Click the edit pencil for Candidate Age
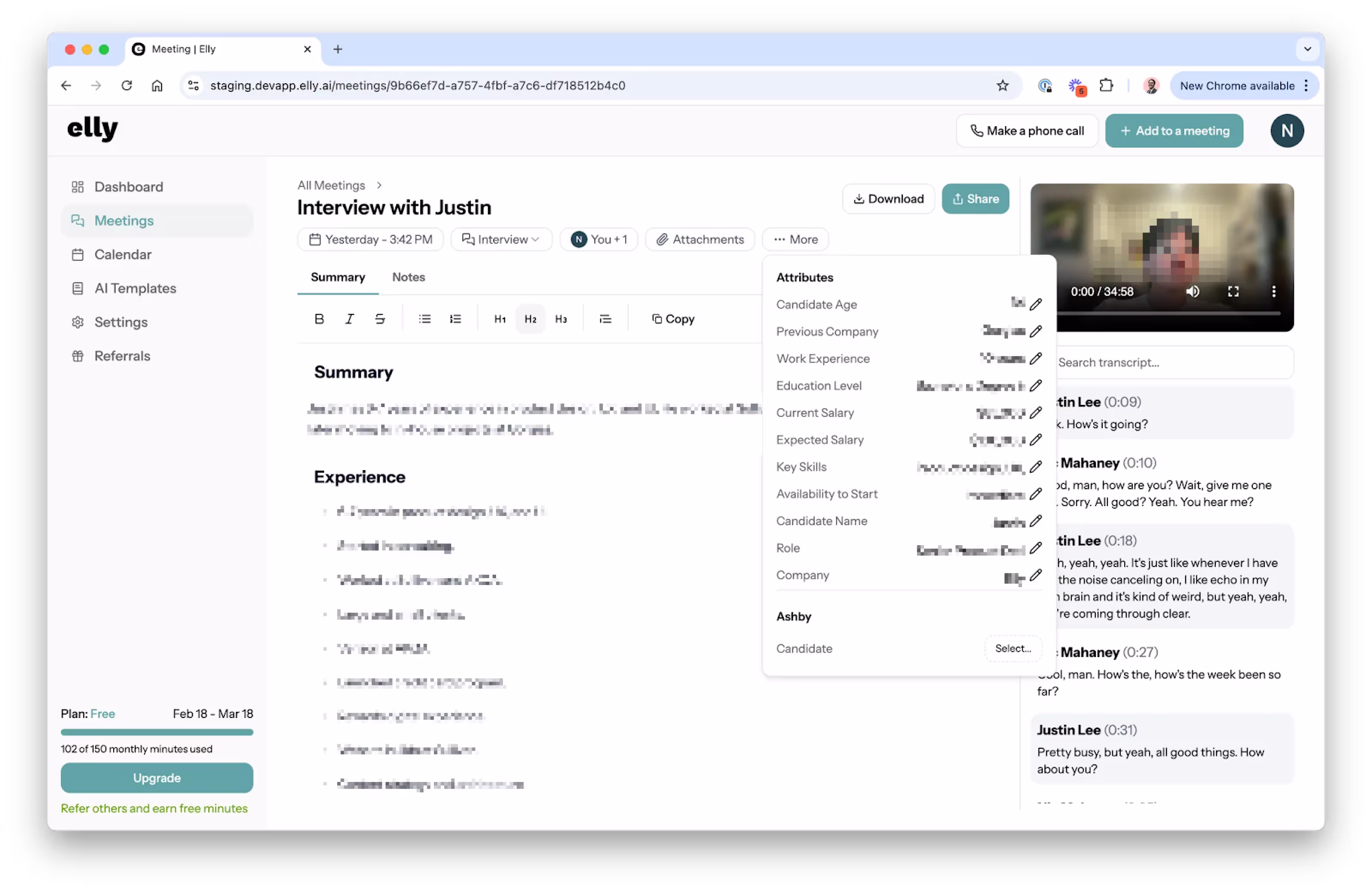Image resolution: width=1372 pixels, height=893 pixels. [1036, 304]
